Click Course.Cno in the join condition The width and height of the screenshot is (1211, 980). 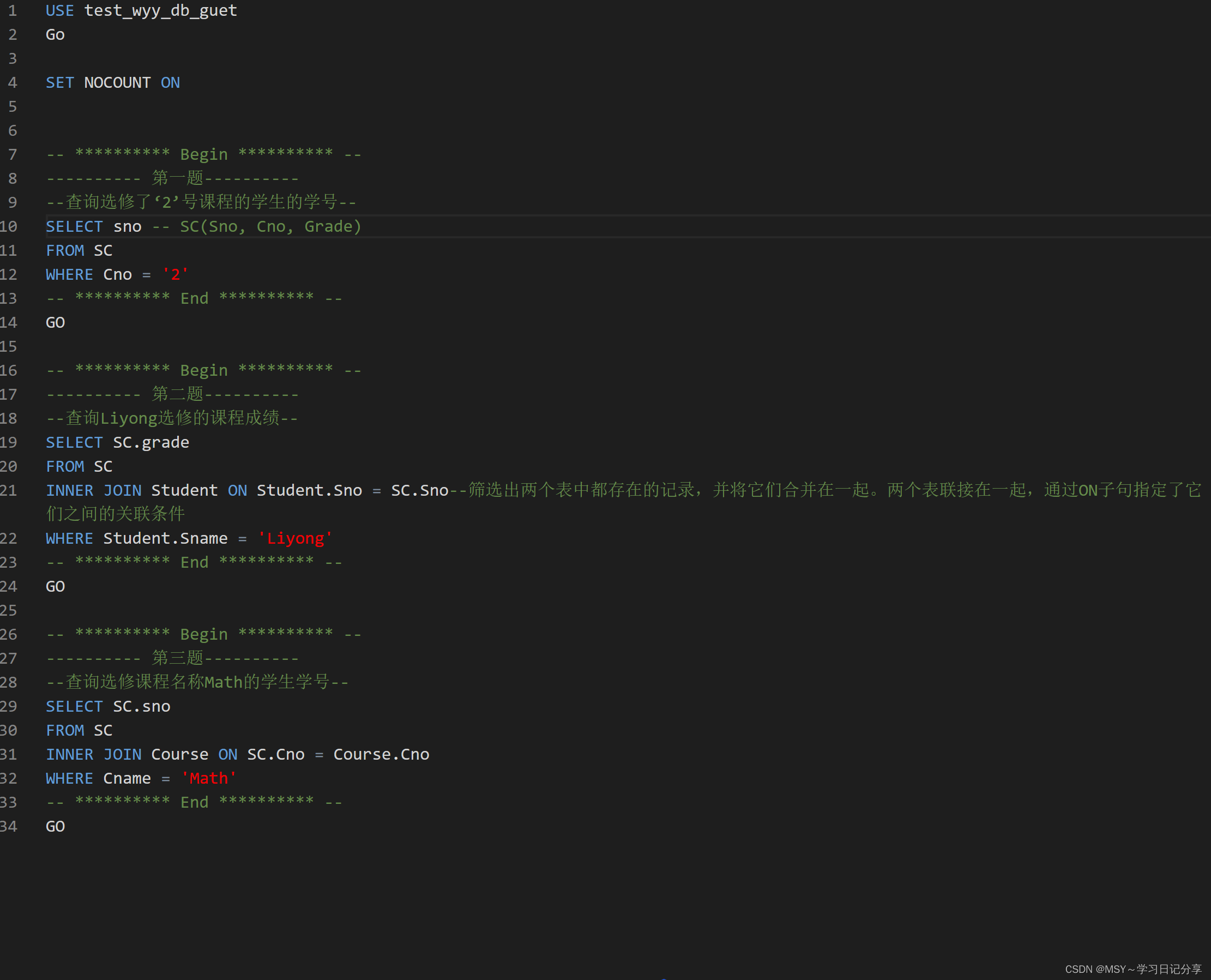pyautogui.click(x=381, y=755)
